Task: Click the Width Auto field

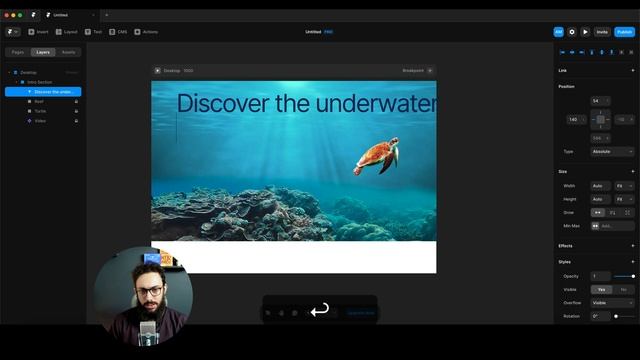Action: pos(600,186)
